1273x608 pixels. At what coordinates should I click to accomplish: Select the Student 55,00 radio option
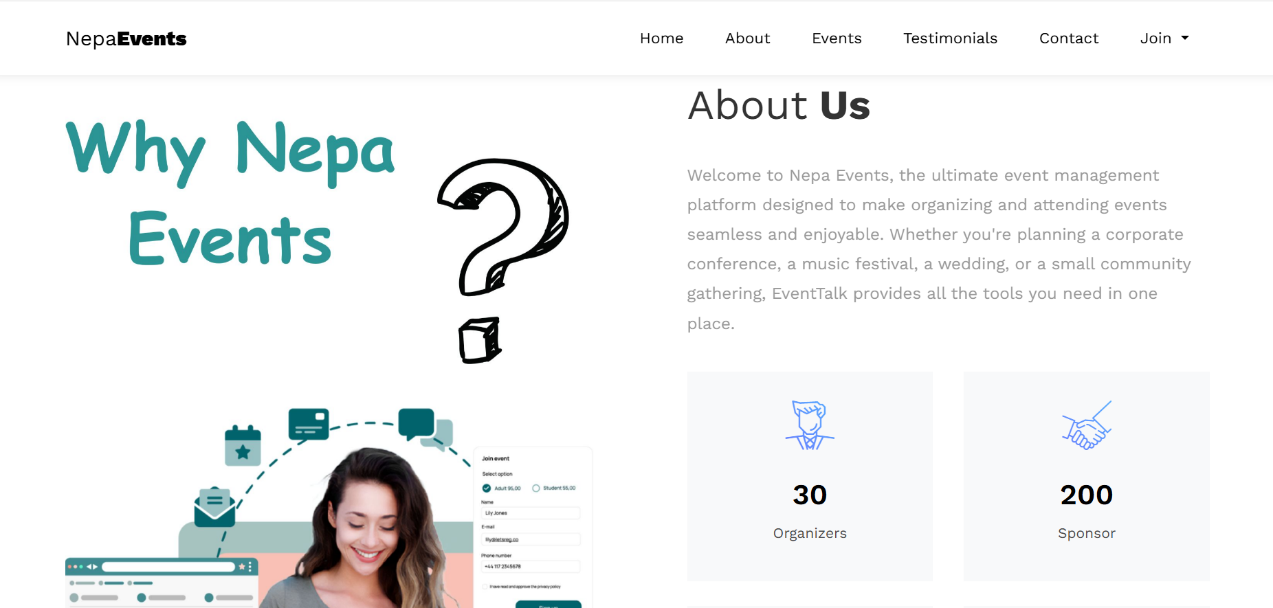pyautogui.click(x=536, y=488)
